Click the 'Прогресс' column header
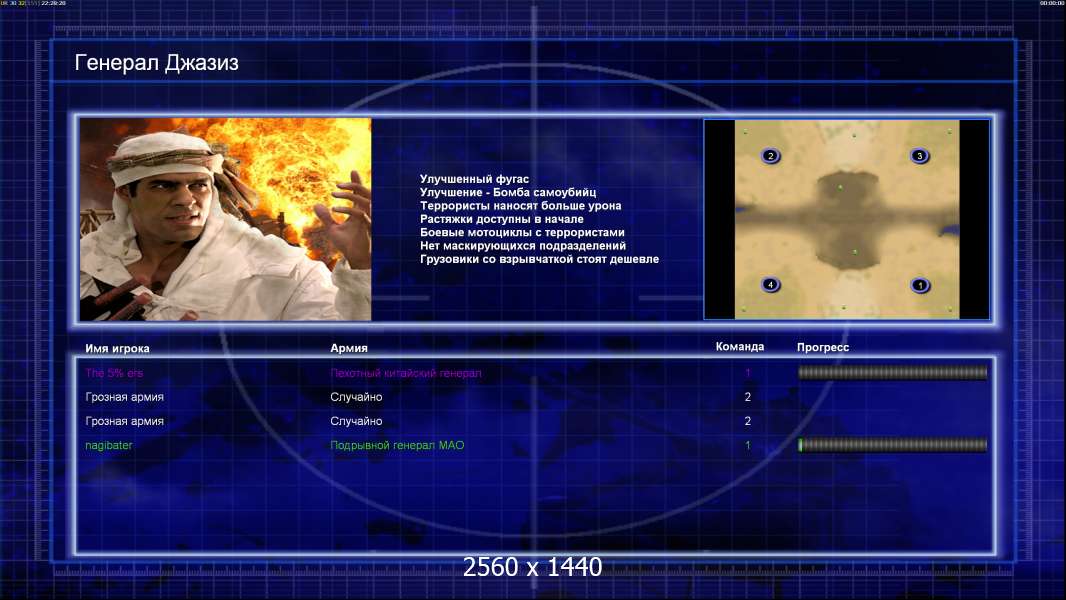Screen dimensions: 1066x600 click(x=823, y=347)
